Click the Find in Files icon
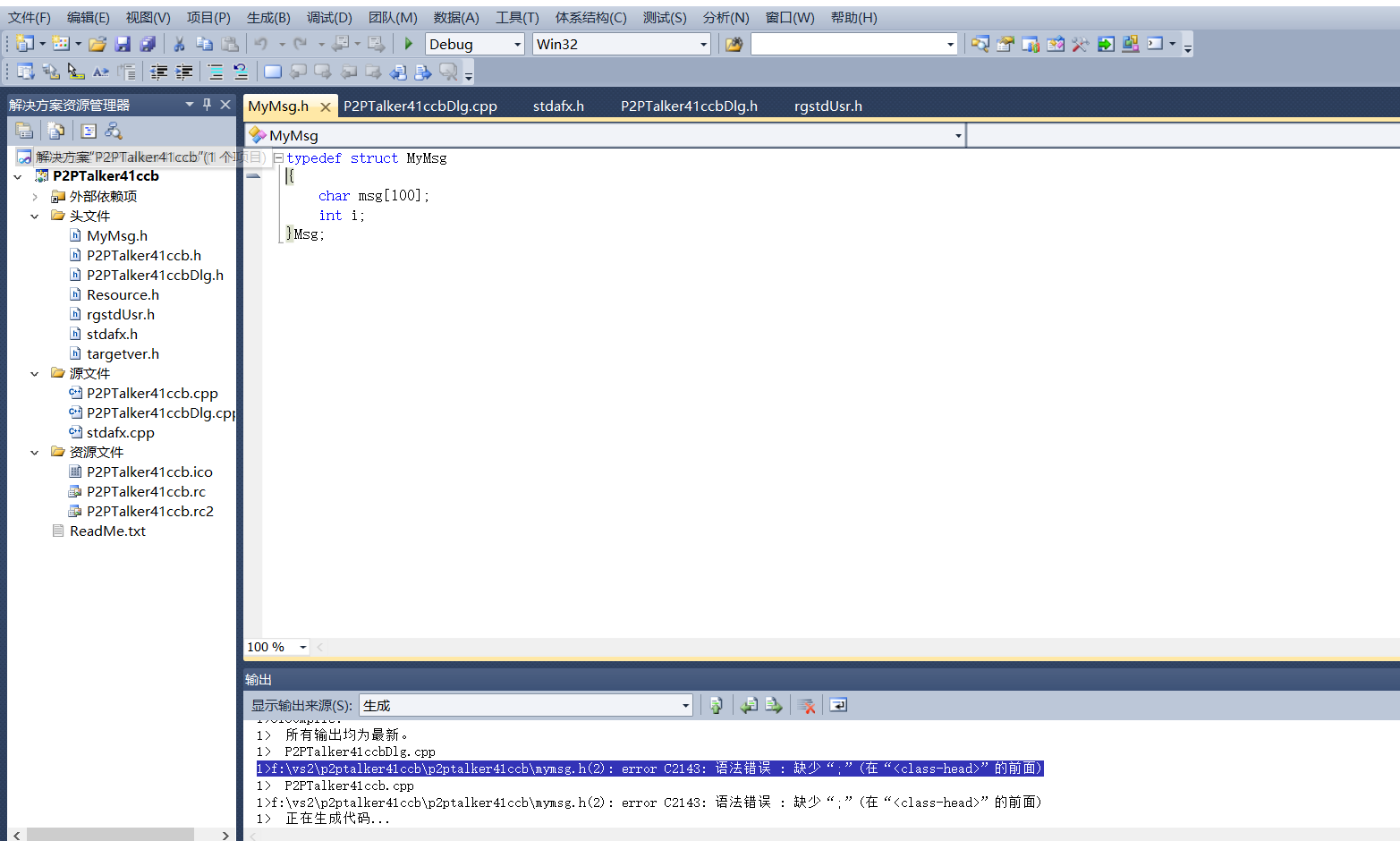1400x841 pixels. tap(734, 44)
